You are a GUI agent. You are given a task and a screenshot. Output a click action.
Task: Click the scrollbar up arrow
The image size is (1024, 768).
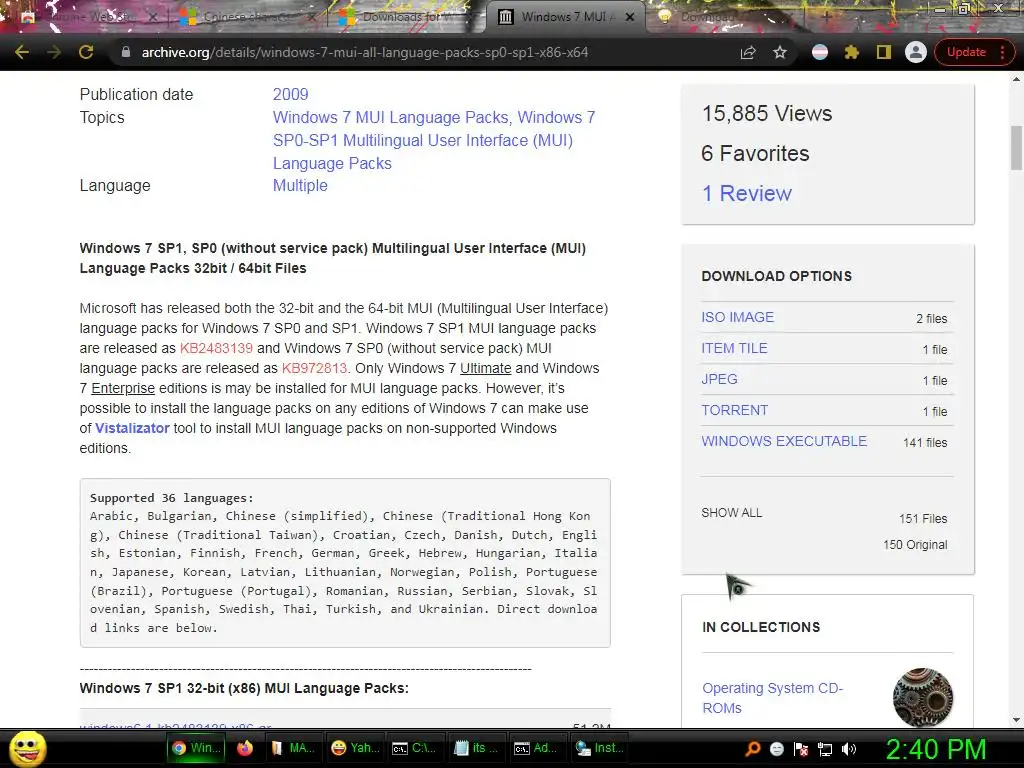(x=1016, y=79)
